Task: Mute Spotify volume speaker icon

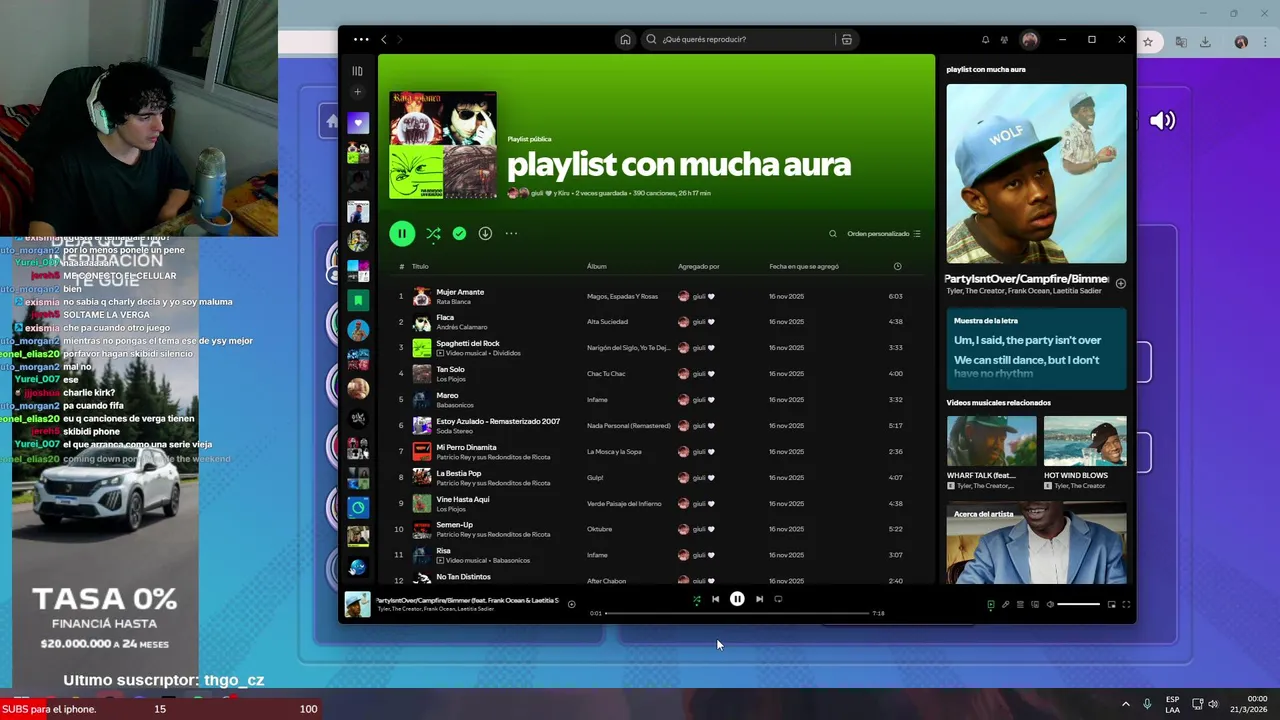Action: [1050, 605]
